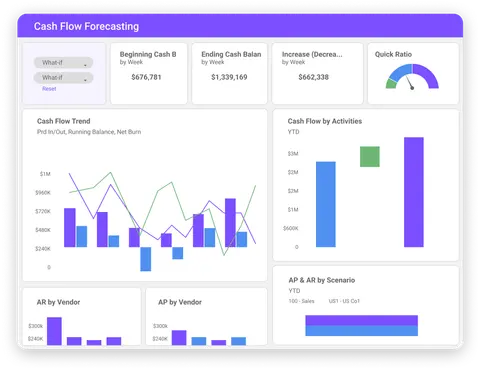Viewport: 480px width, 370px height.
Task: Select the green segment of the Quick Ratio gauge
Action: [391, 84]
